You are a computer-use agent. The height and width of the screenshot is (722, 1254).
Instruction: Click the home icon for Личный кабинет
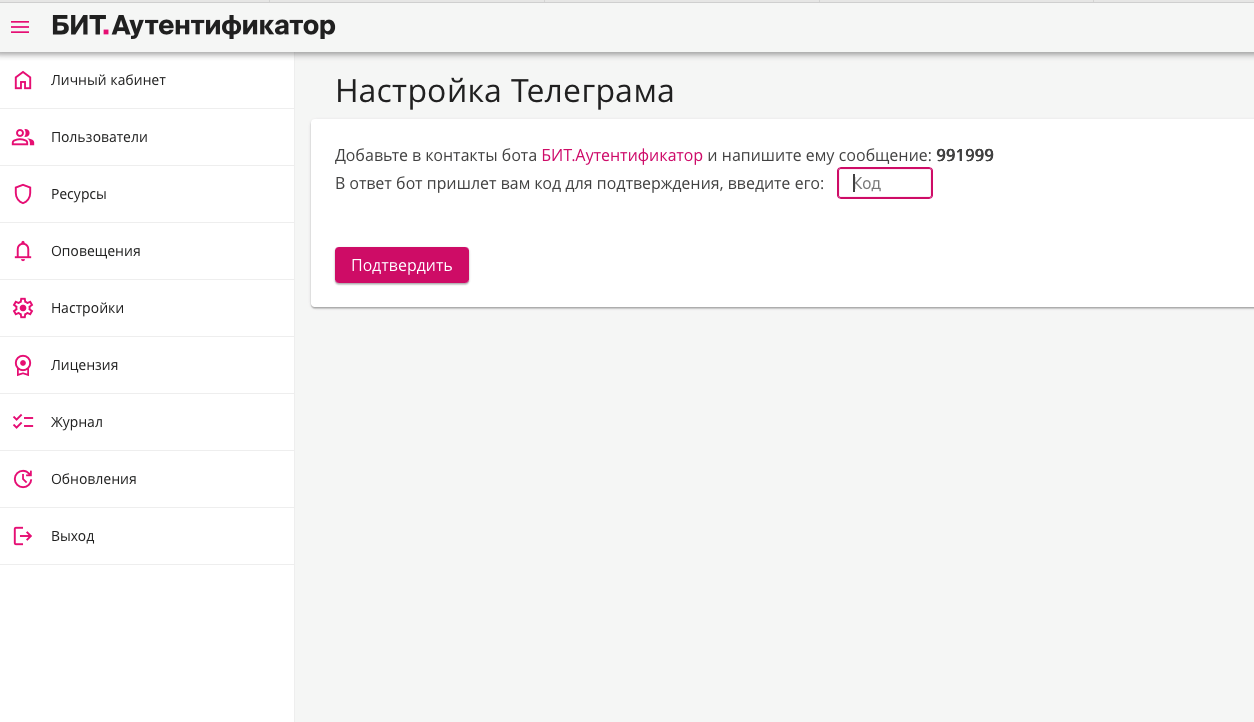point(23,80)
